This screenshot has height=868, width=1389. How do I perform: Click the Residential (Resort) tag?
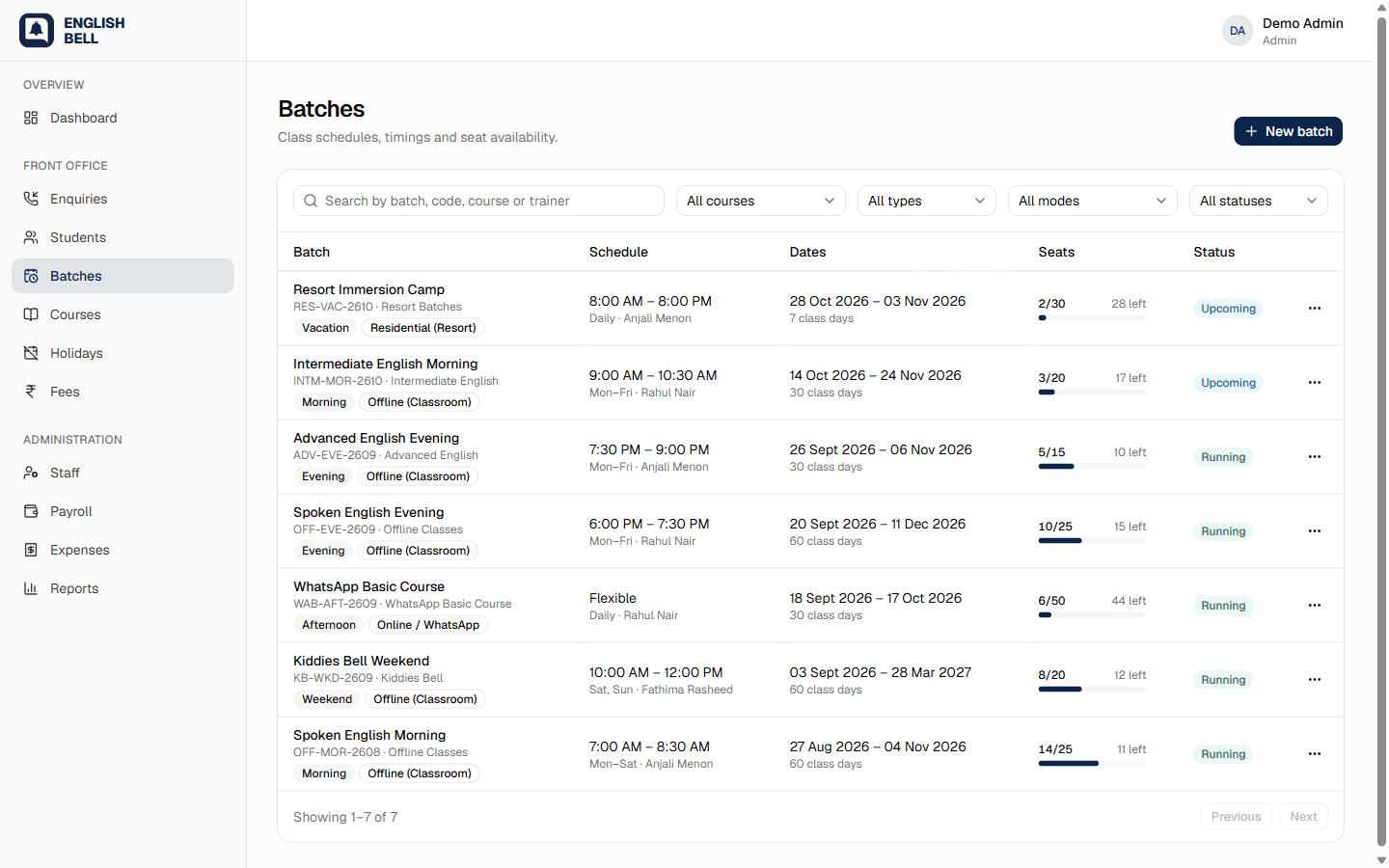coord(423,328)
